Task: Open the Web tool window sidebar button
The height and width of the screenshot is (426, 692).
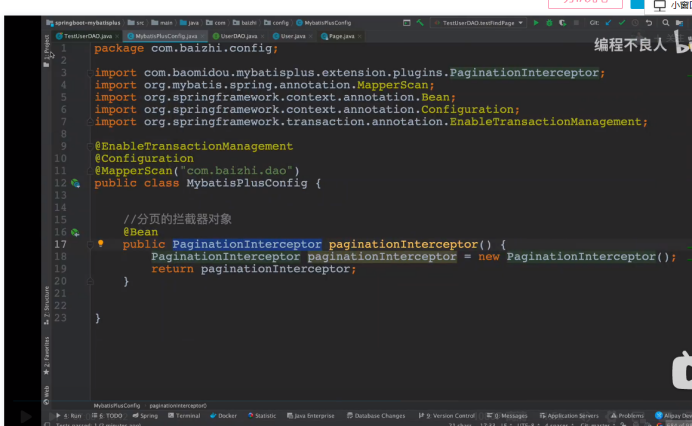Action: tap(46, 395)
